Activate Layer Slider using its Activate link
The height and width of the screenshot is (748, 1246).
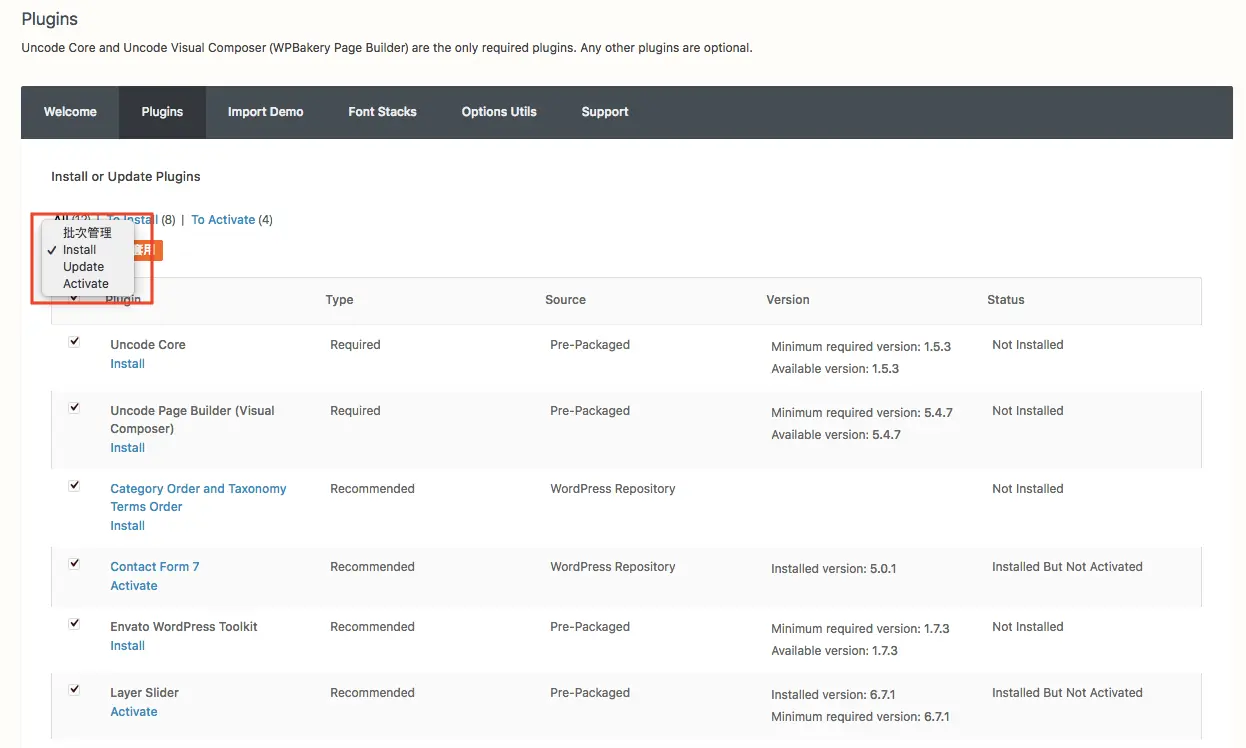coord(134,712)
